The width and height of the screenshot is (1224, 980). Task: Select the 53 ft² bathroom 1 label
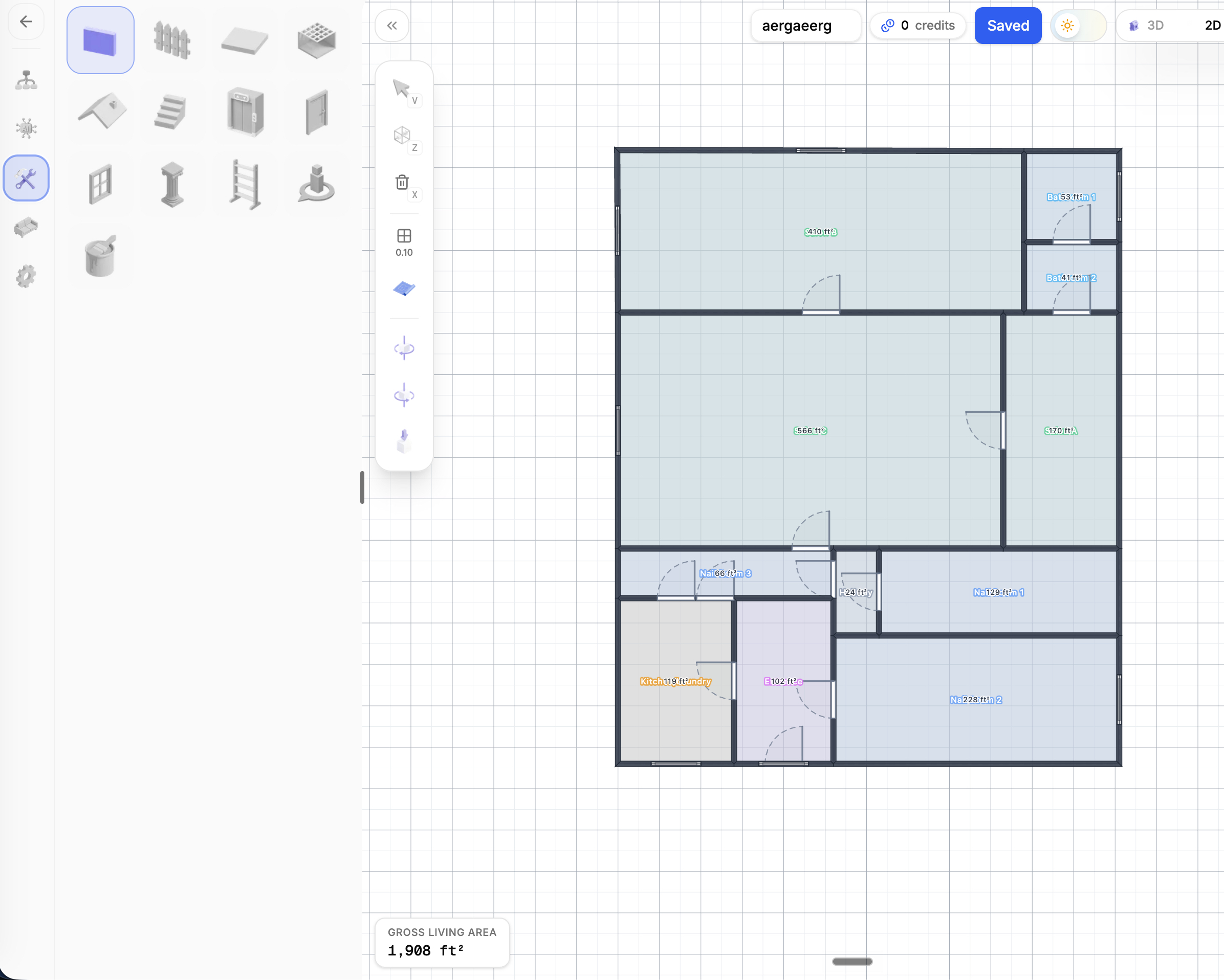click(1070, 197)
